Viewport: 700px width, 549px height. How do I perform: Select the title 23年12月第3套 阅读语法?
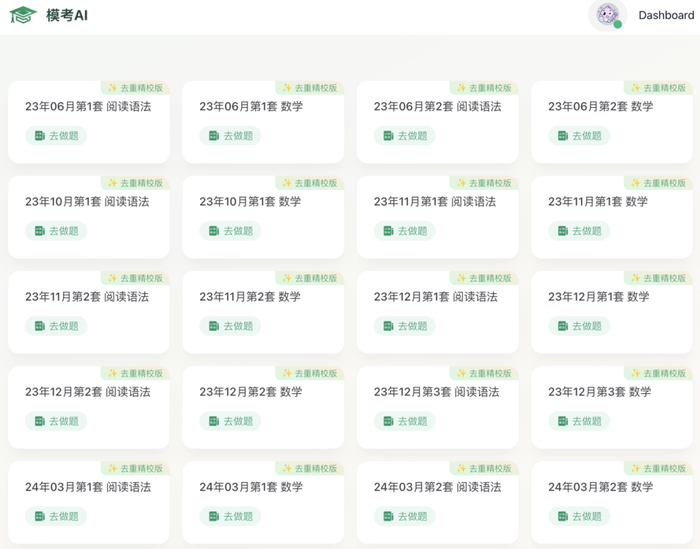437,391
